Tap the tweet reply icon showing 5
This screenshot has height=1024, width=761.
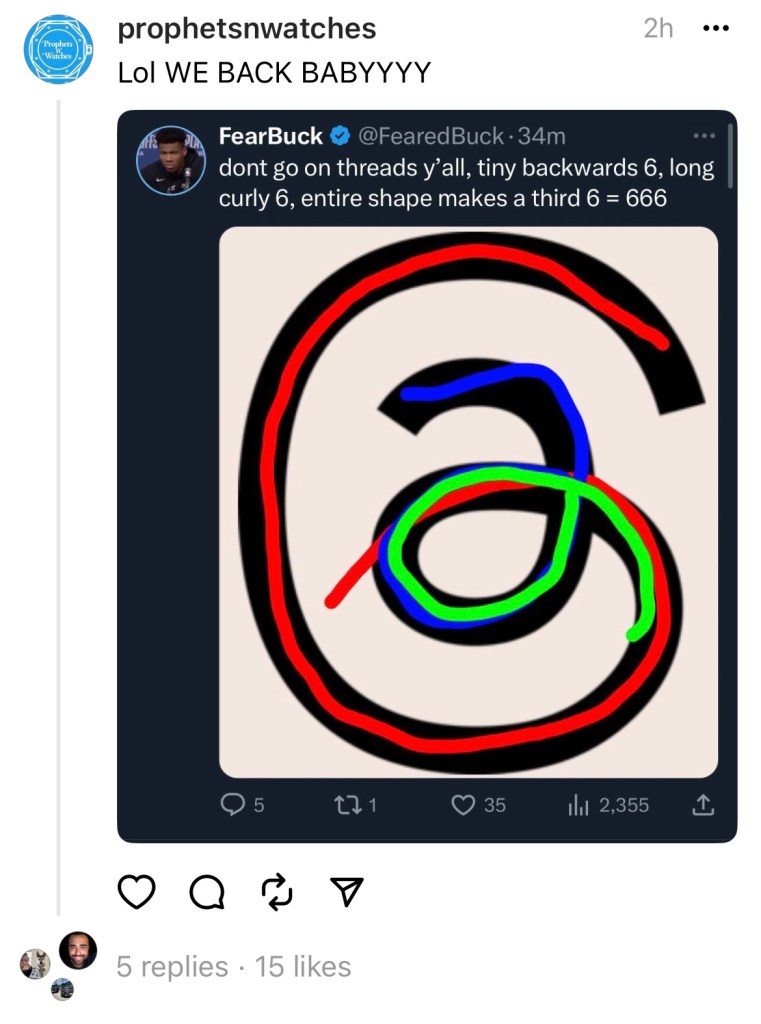click(x=232, y=805)
